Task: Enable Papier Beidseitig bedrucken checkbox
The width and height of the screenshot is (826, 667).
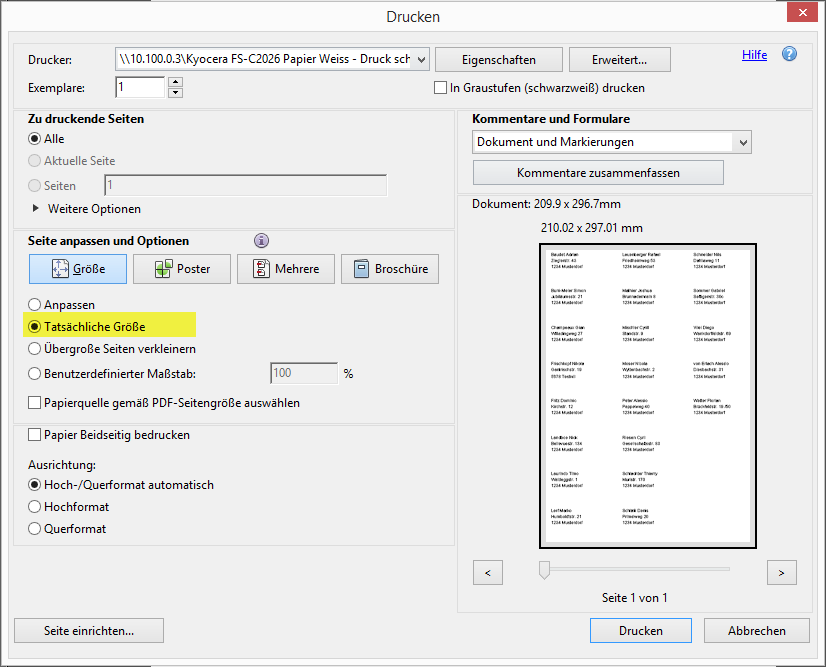Action: pos(36,435)
